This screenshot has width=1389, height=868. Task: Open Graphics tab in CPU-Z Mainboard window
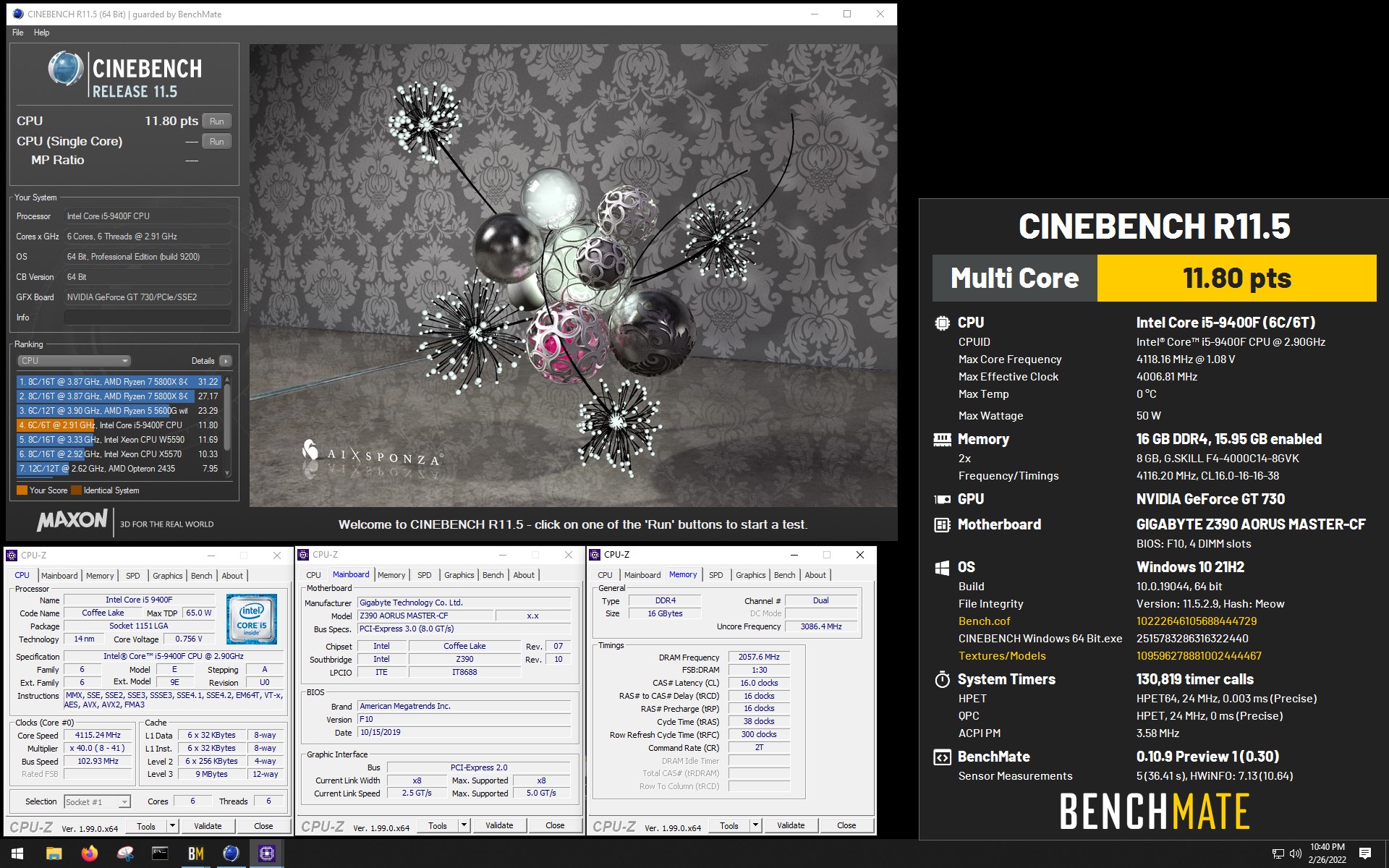(x=459, y=575)
